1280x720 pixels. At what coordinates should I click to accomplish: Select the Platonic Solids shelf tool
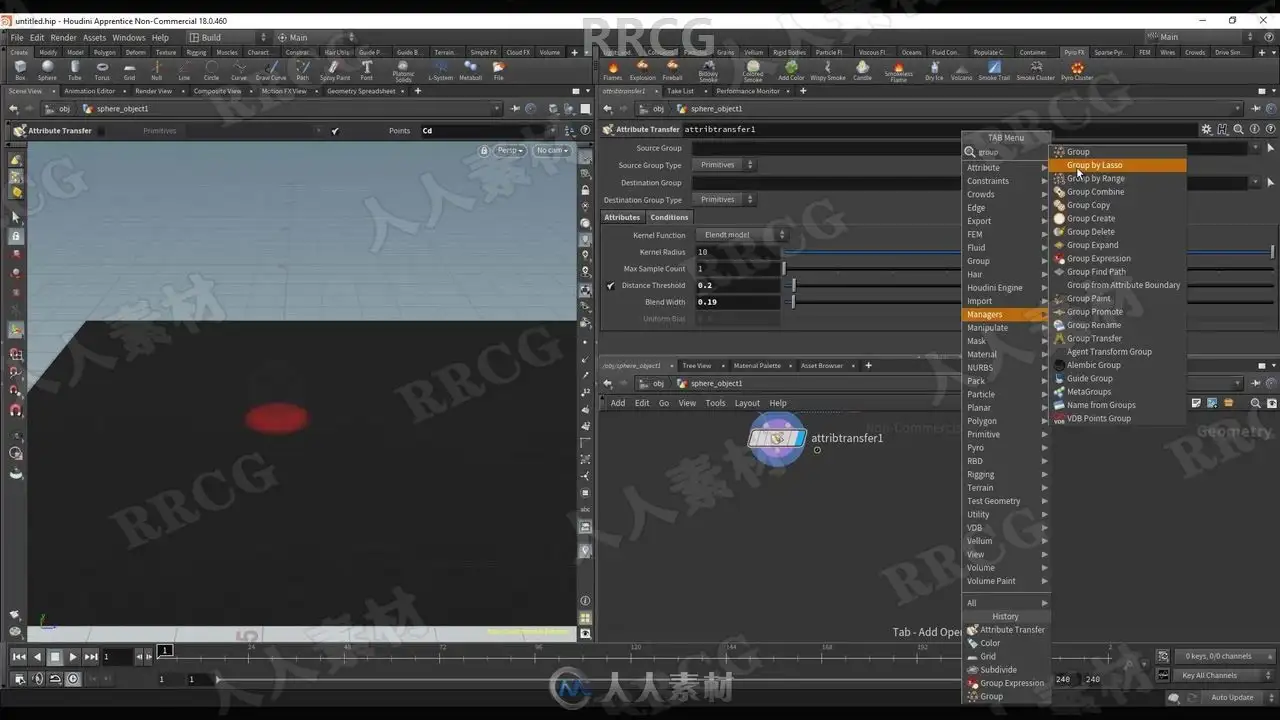(403, 72)
